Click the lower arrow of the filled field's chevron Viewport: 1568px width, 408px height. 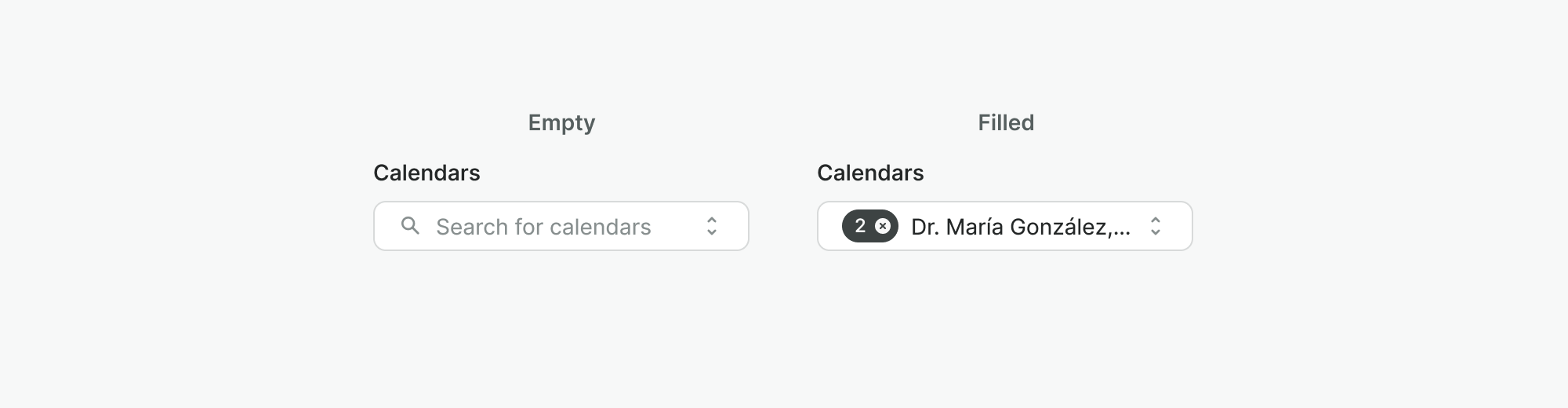tap(1156, 232)
